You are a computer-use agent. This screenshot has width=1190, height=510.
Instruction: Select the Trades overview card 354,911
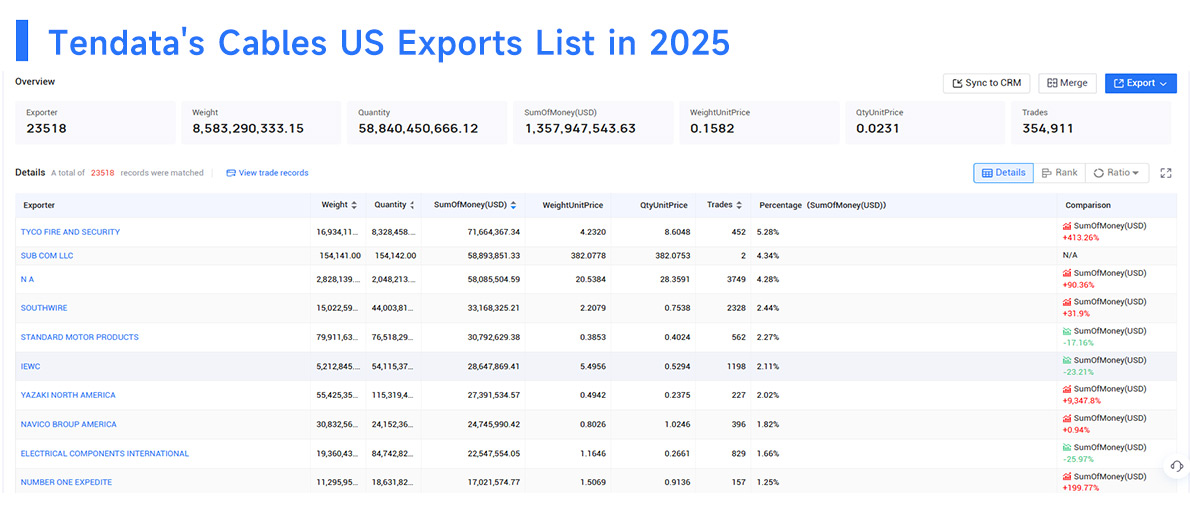click(1091, 122)
